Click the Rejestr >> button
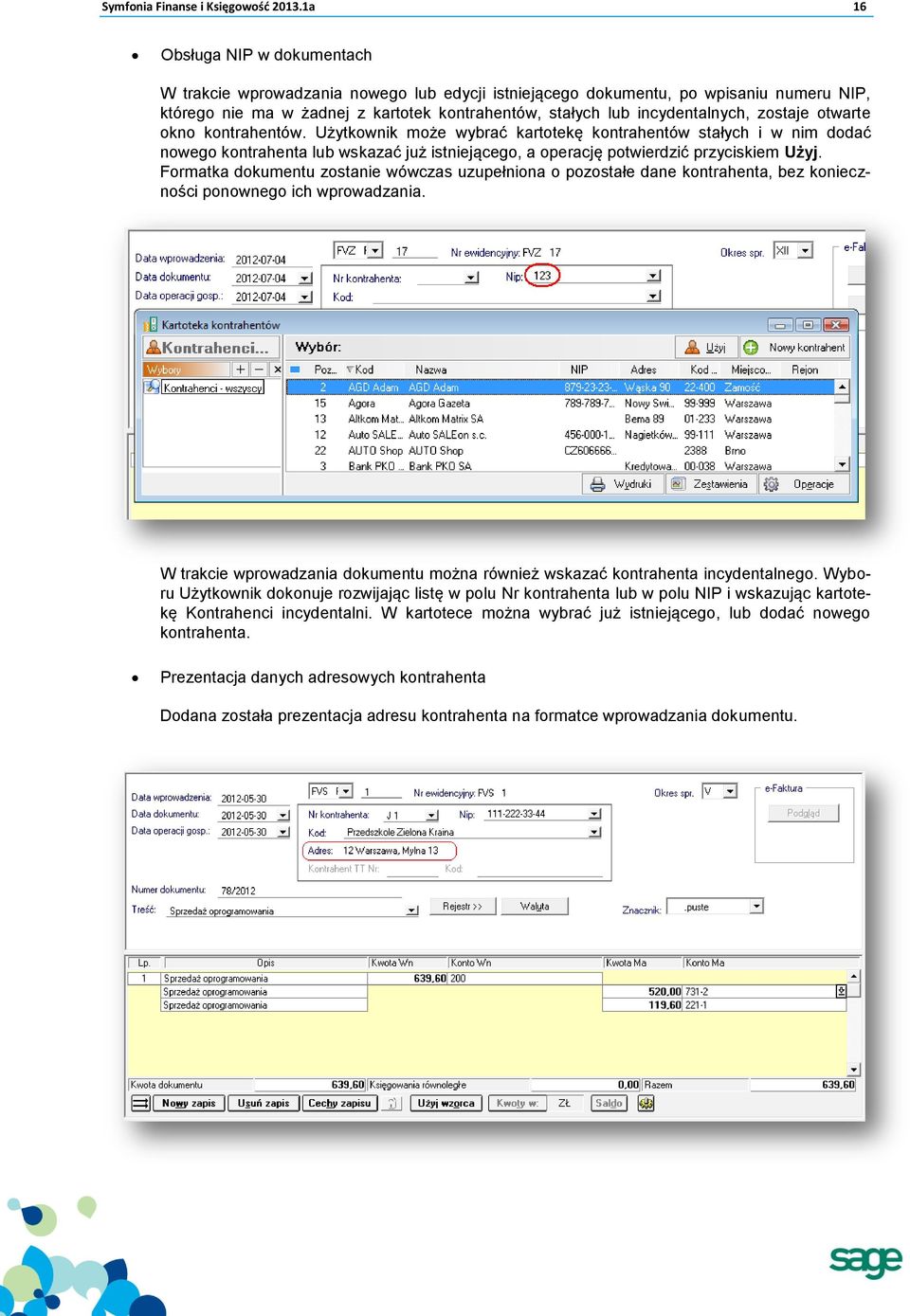 click(463, 907)
